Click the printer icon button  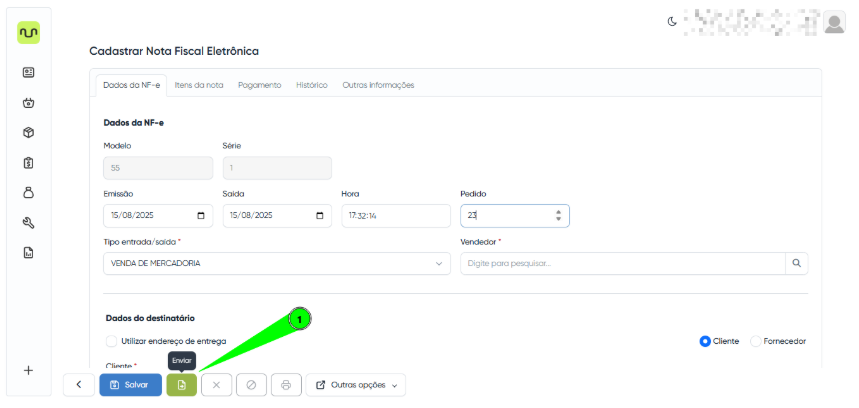(286, 385)
